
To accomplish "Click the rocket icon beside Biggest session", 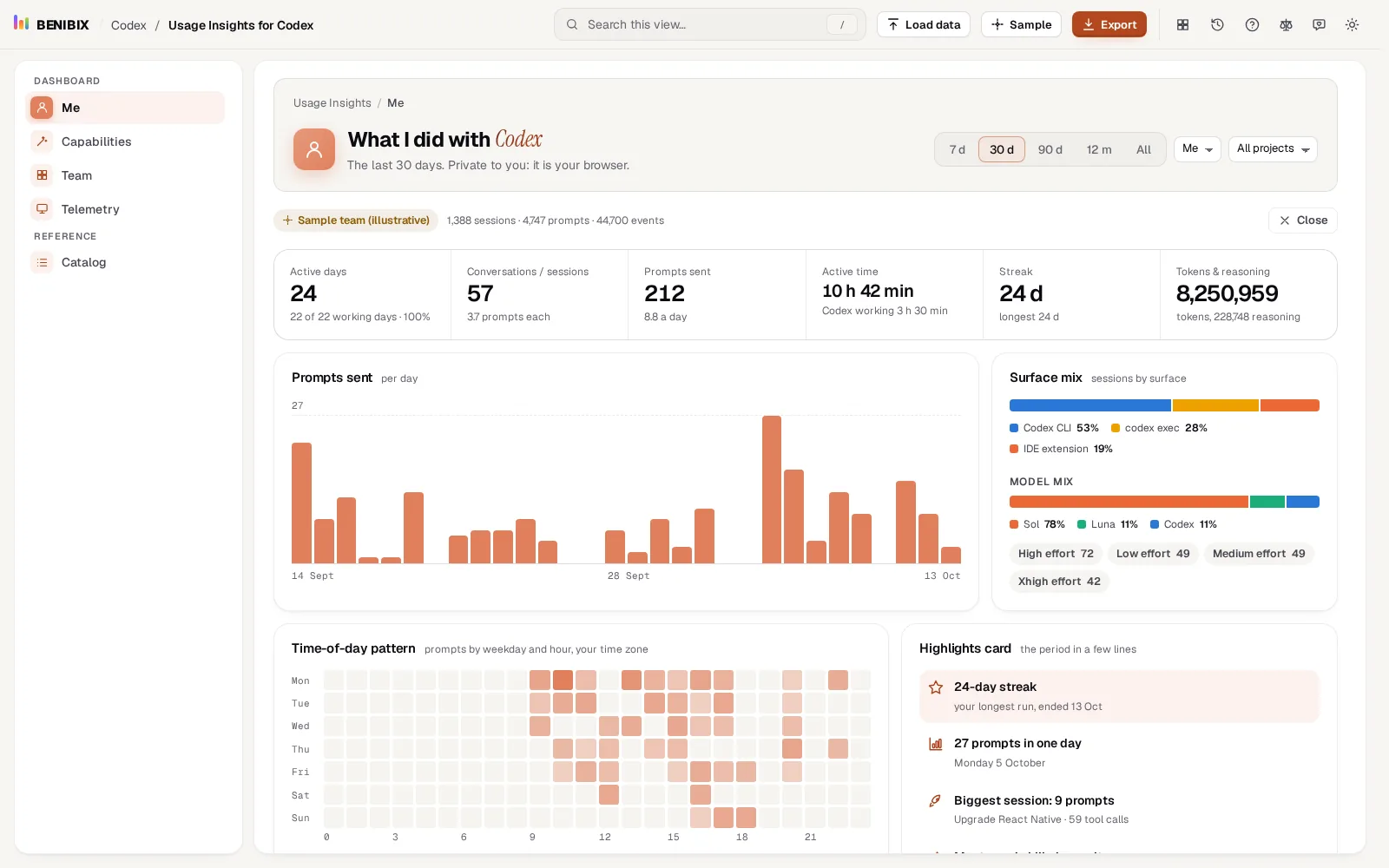I will 935,801.
